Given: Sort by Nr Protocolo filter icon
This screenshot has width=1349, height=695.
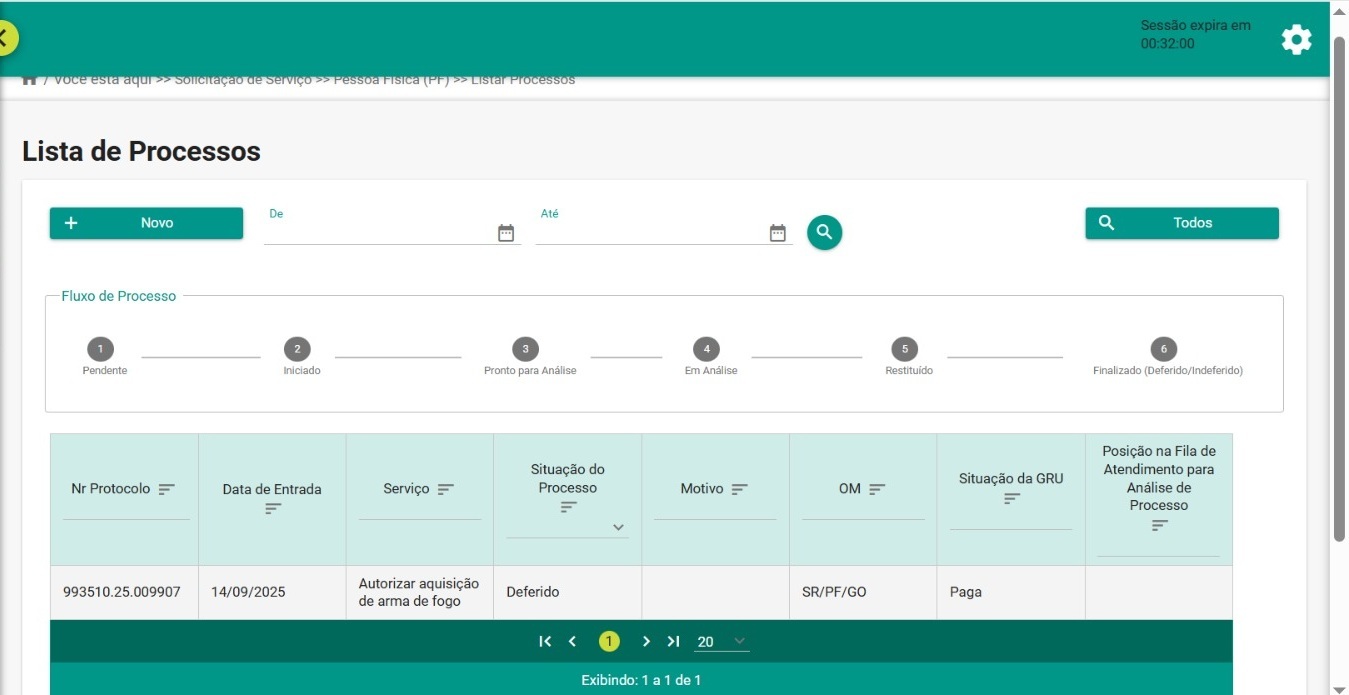Looking at the screenshot, I should pyautogui.click(x=167, y=489).
